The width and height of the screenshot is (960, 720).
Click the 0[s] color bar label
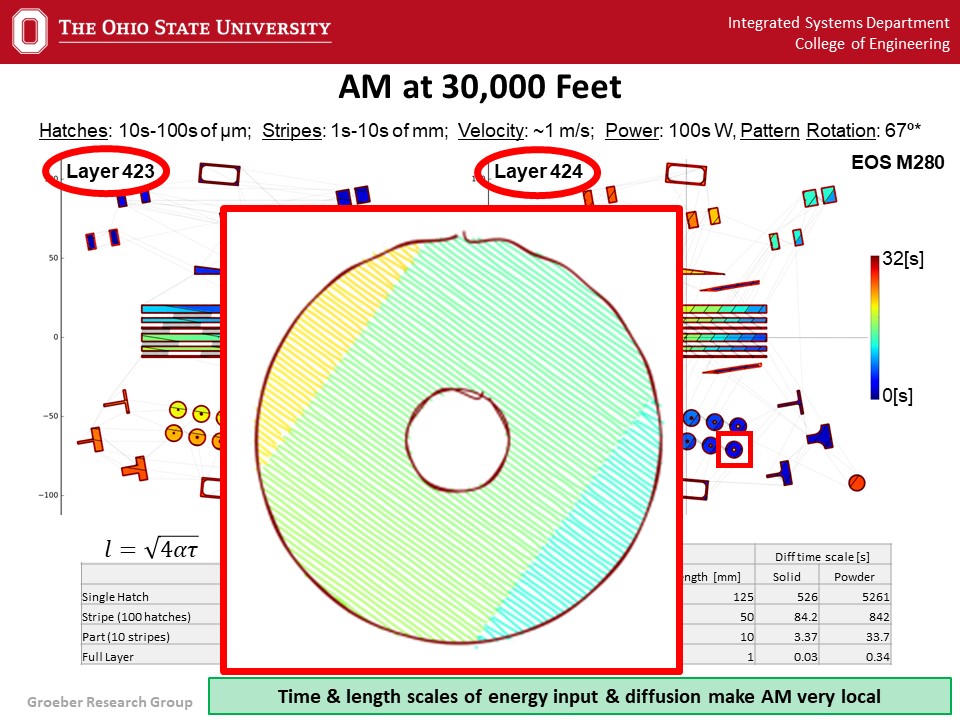[898, 396]
